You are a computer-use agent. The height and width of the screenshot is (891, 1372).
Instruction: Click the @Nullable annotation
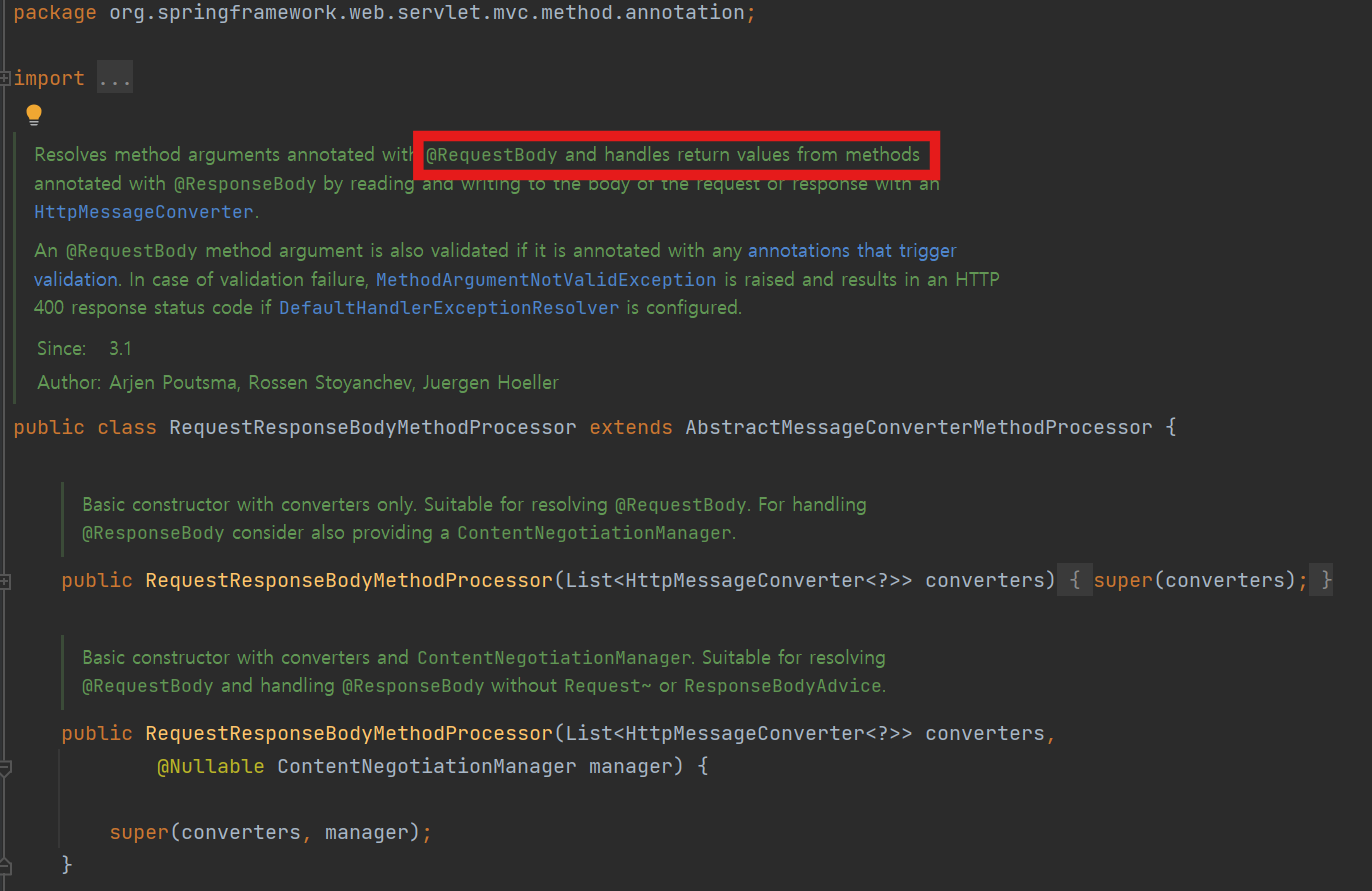coord(211,767)
